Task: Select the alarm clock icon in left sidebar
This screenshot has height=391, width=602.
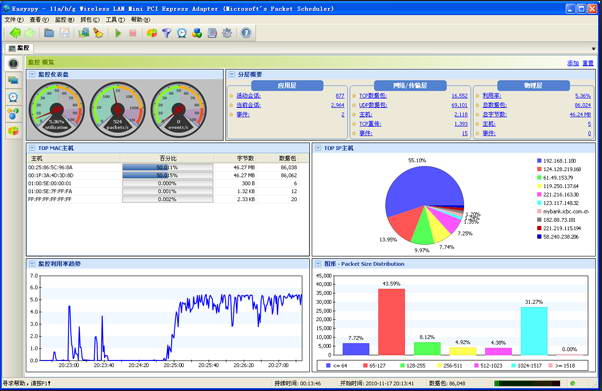Action: tap(13, 97)
